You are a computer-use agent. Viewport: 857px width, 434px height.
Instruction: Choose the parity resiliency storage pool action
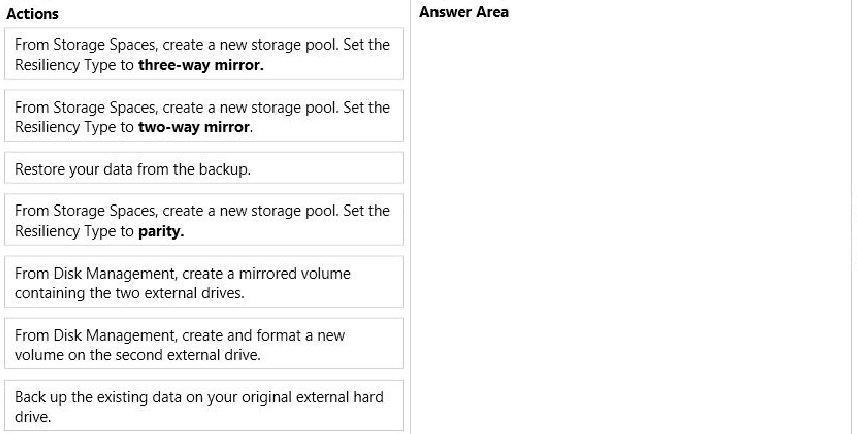[204, 220]
